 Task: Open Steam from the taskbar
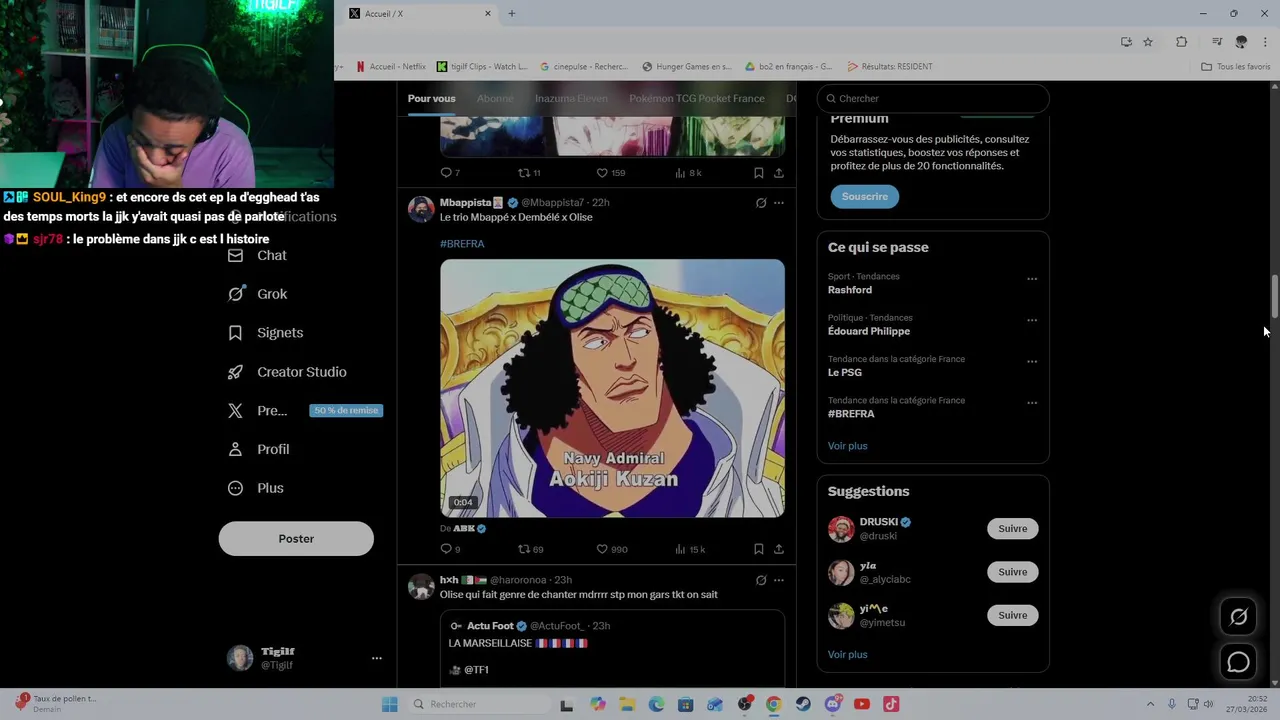pyautogui.click(x=803, y=704)
